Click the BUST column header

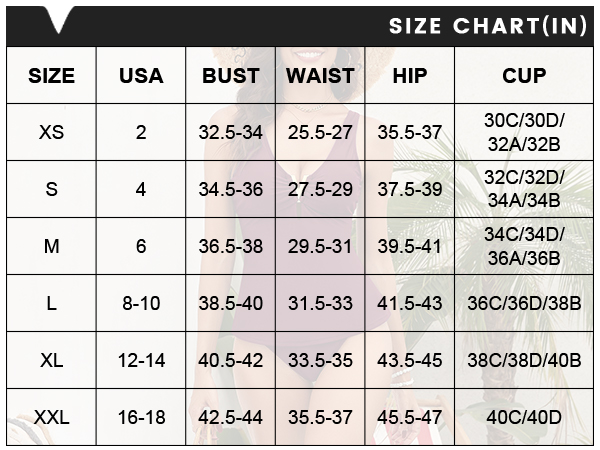pos(231,76)
